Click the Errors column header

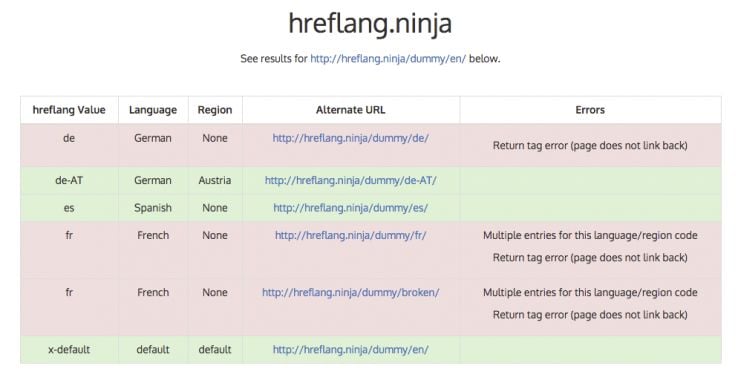pyautogui.click(x=590, y=110)
